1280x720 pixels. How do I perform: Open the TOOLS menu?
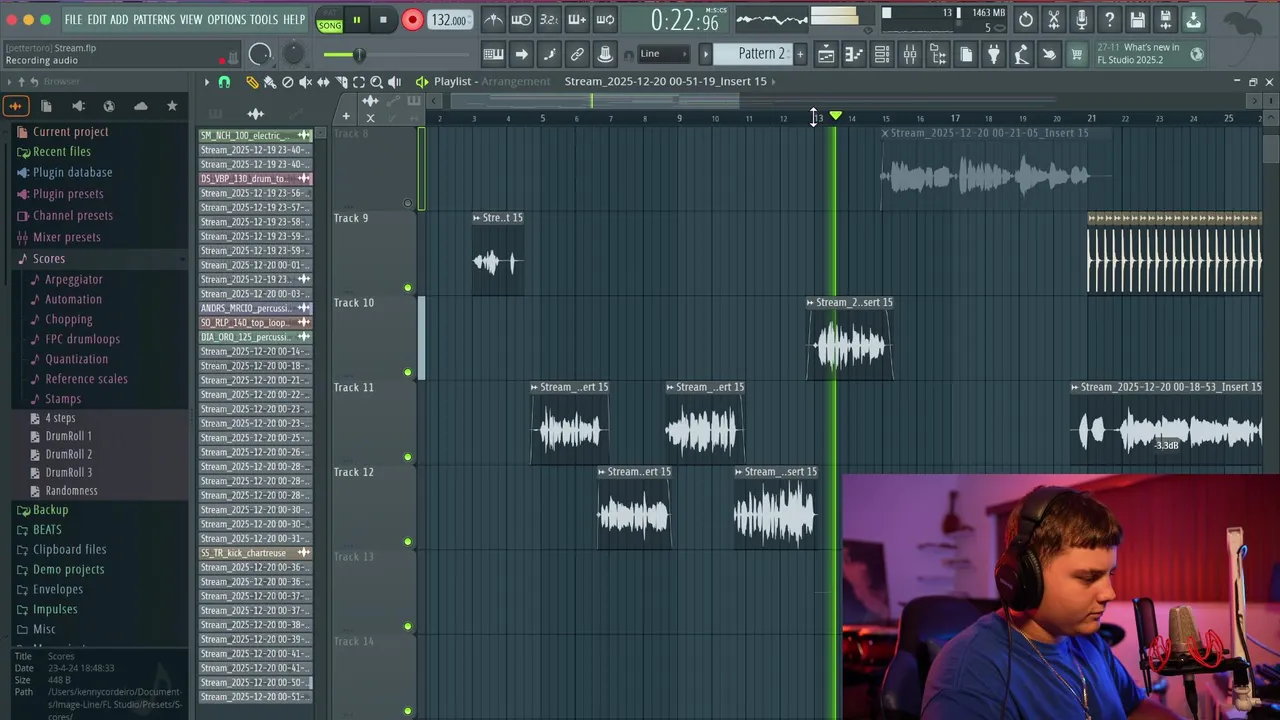coord(264,20)
